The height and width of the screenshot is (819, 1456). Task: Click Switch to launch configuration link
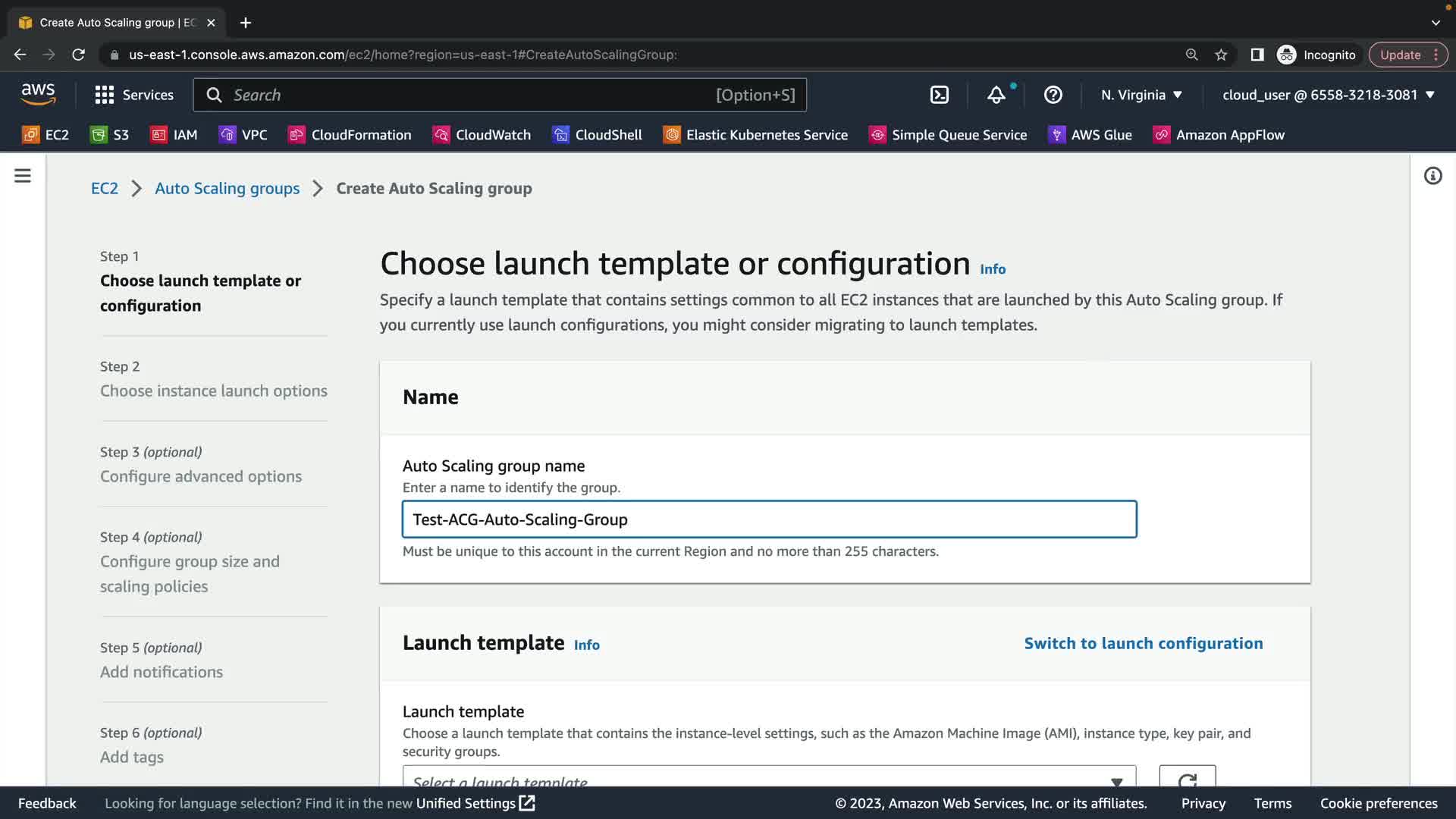point(1143,643)
